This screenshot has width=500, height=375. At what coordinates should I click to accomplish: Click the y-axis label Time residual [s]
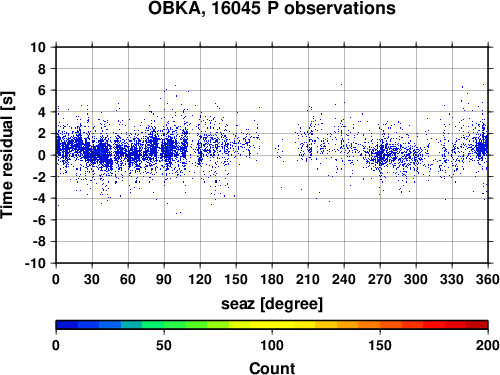7,155
